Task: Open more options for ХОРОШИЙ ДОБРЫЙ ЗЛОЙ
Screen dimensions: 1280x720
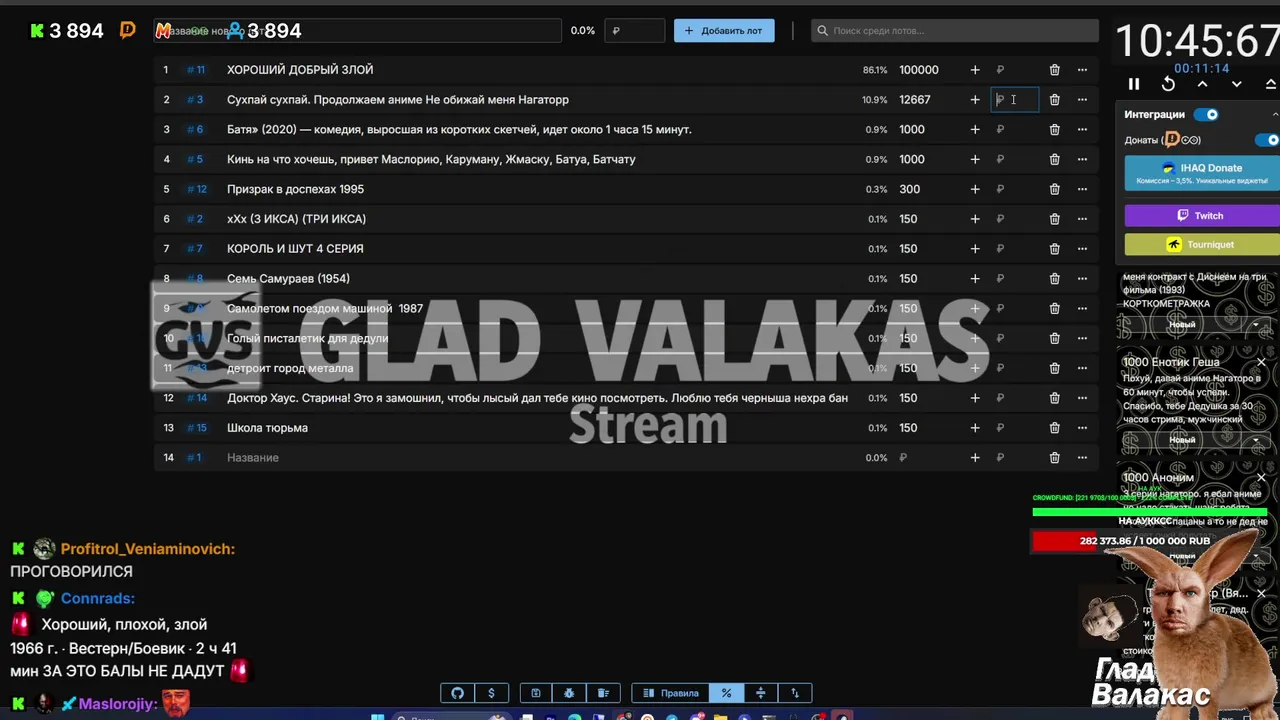Action: pyautogui.click(x=1082, y=70)
